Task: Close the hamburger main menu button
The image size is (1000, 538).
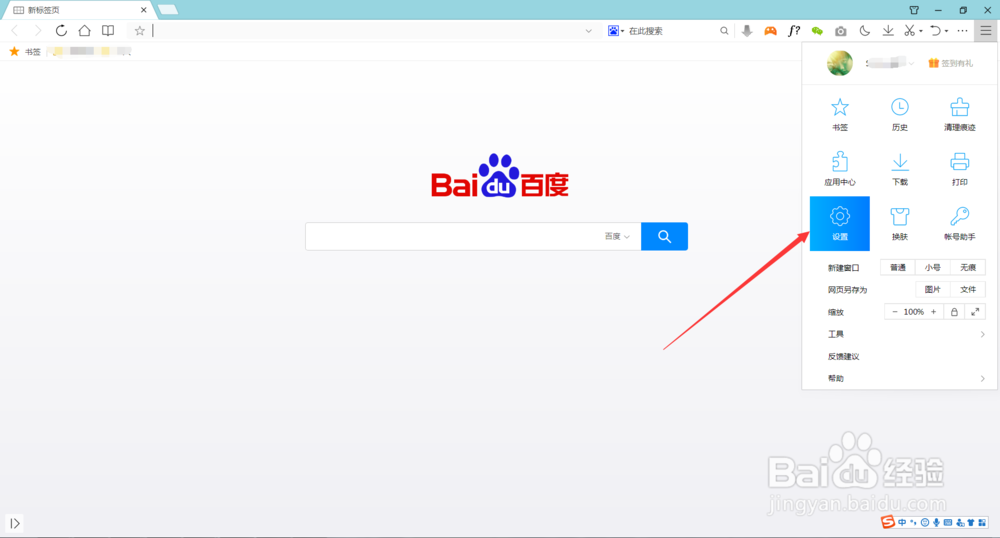Action: pyautogui.click(x=986, y=31)
